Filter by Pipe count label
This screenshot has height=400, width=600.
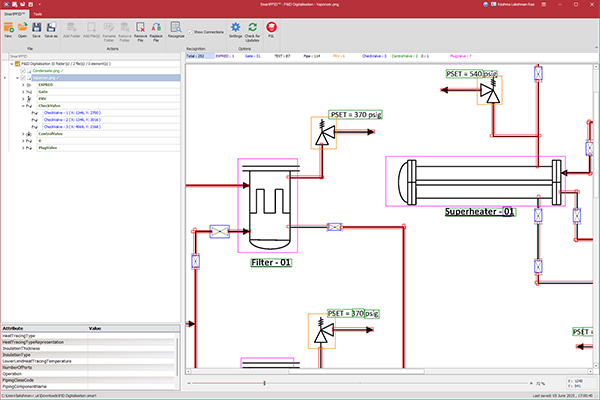click(312, 56)
